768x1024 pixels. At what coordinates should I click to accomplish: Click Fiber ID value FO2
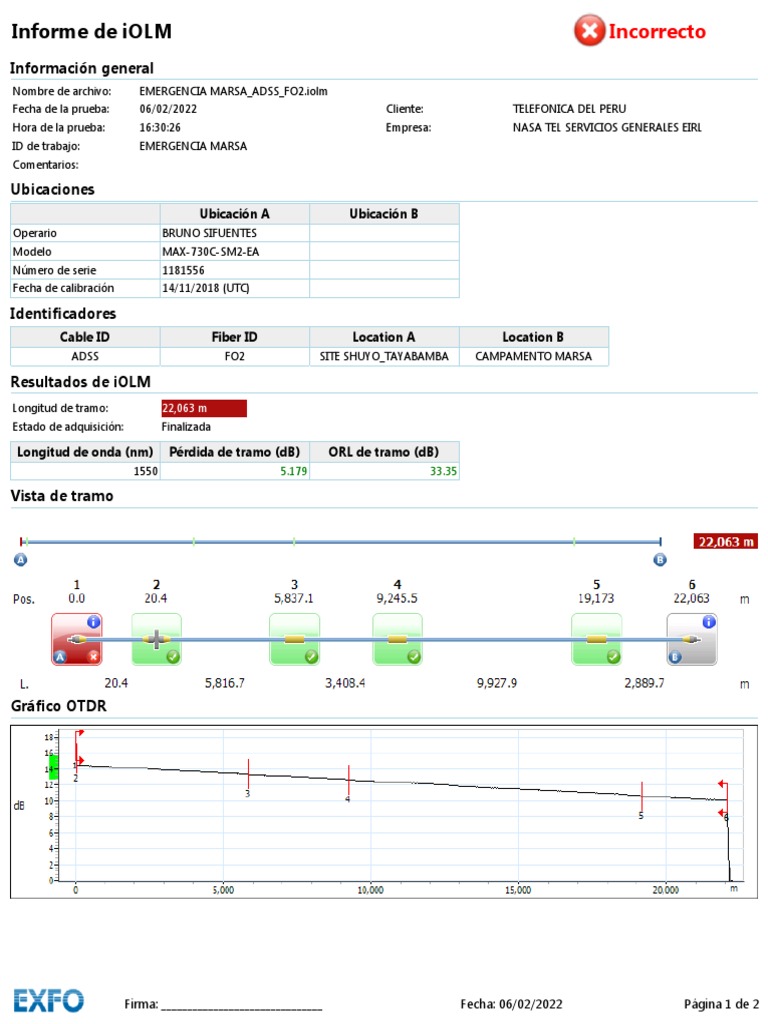click(234, 356)
